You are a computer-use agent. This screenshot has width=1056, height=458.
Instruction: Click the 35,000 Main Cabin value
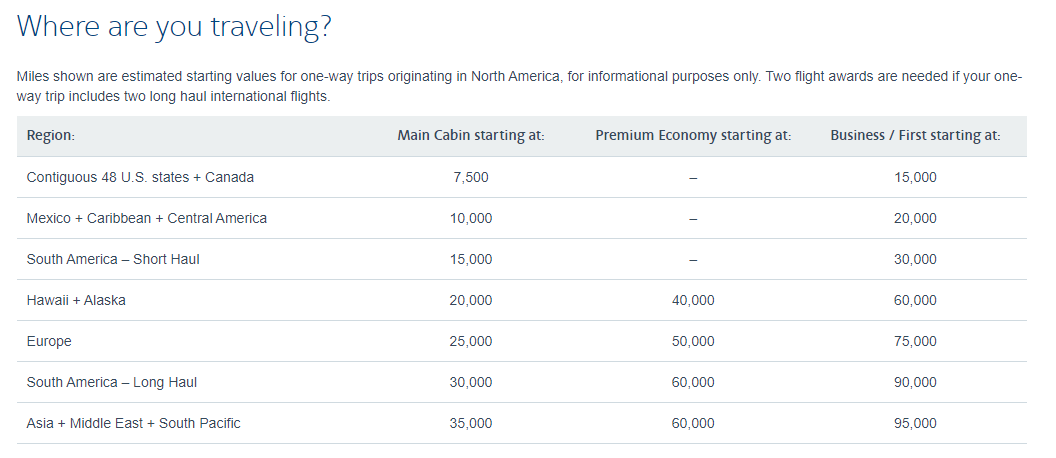click(x=471, y=424)
